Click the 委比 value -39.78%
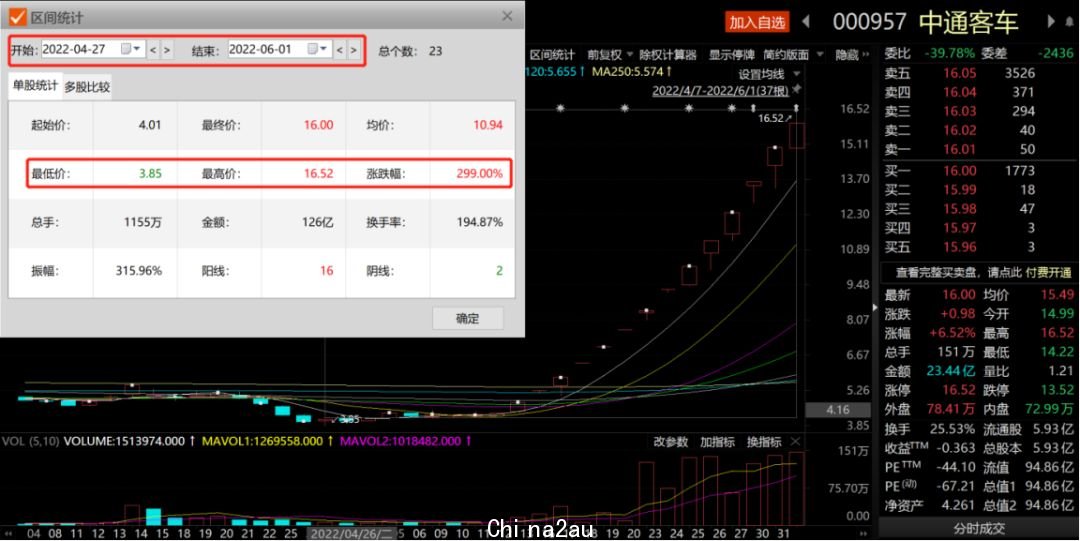Image resolution: width=1080 pixels, height=541 pixels. click(x=951, y=53)
